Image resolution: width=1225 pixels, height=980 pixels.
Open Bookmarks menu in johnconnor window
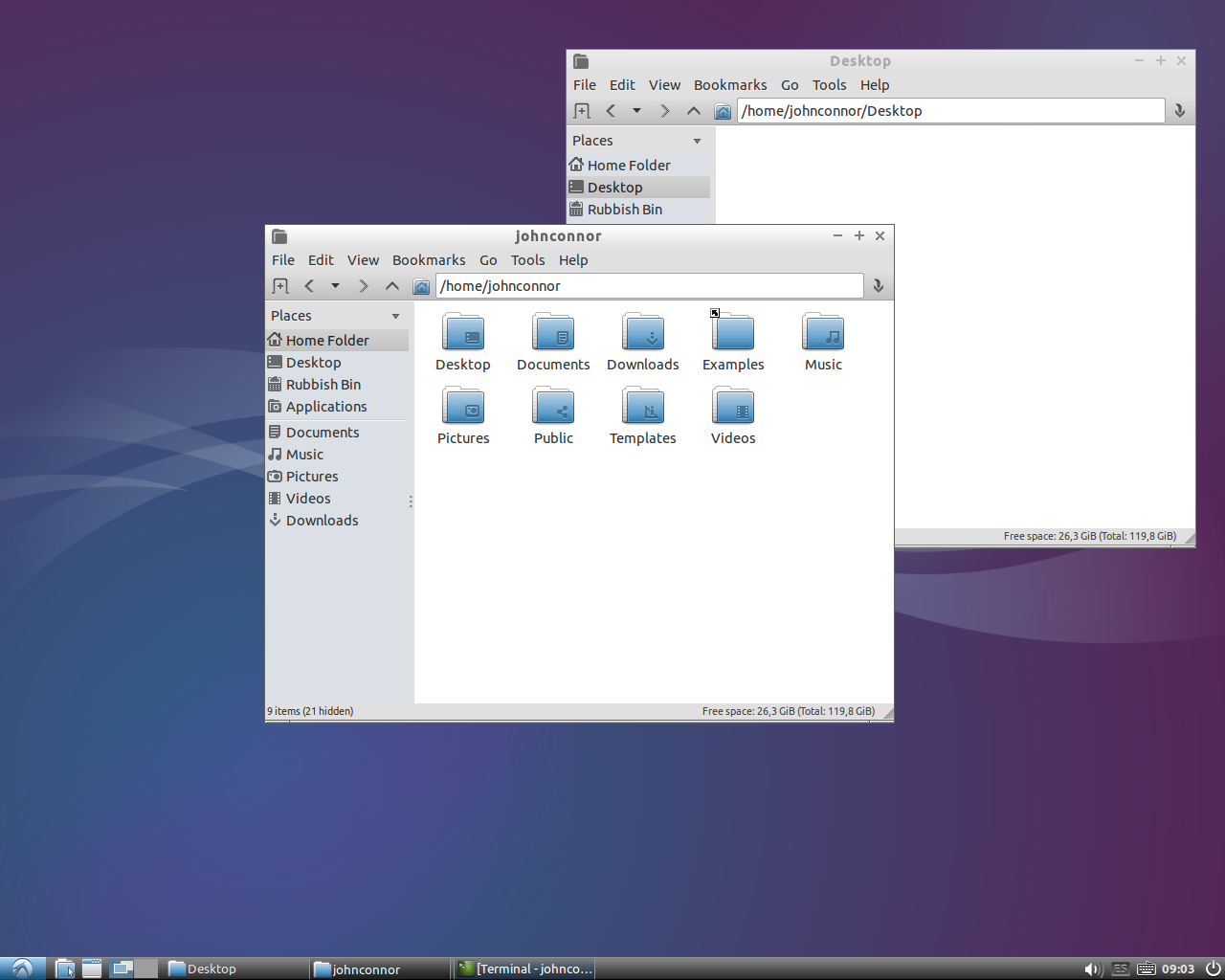[429, 260]
